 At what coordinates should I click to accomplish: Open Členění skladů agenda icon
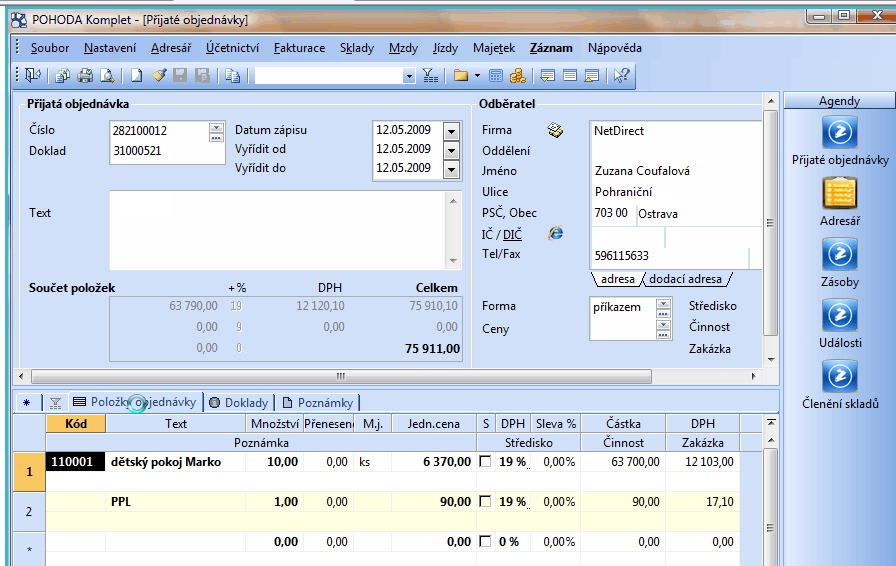tap(839, 376)
